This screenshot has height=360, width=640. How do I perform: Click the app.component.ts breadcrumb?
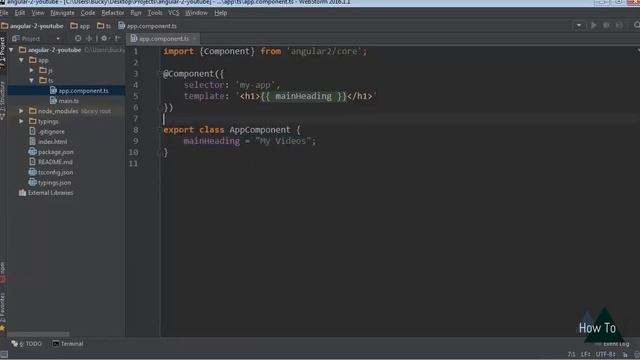coord(147,26)
